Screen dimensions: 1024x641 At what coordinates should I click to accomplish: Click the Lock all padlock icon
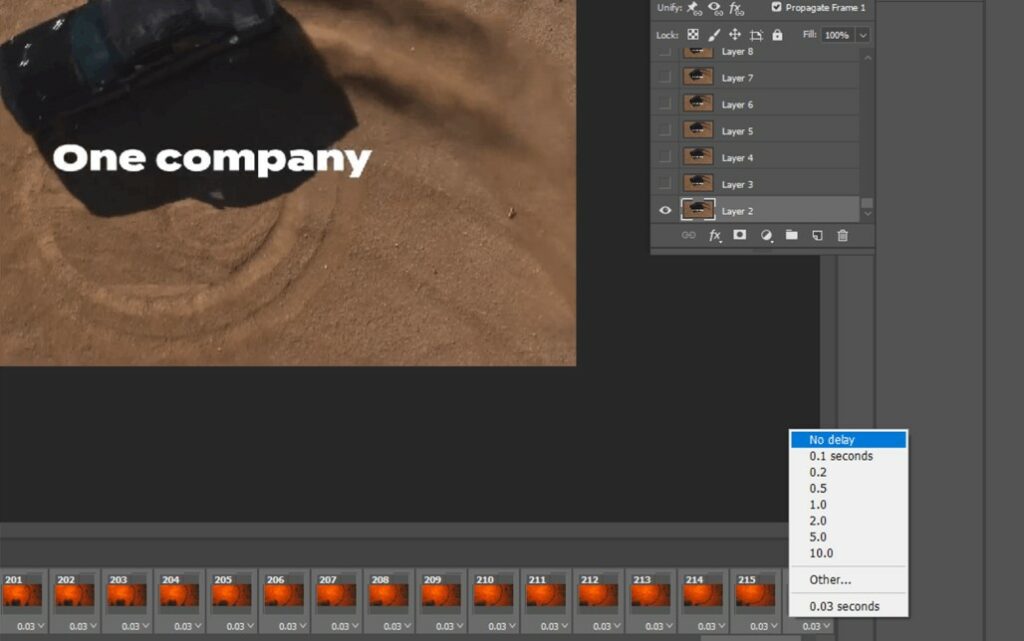click(777, 35)
